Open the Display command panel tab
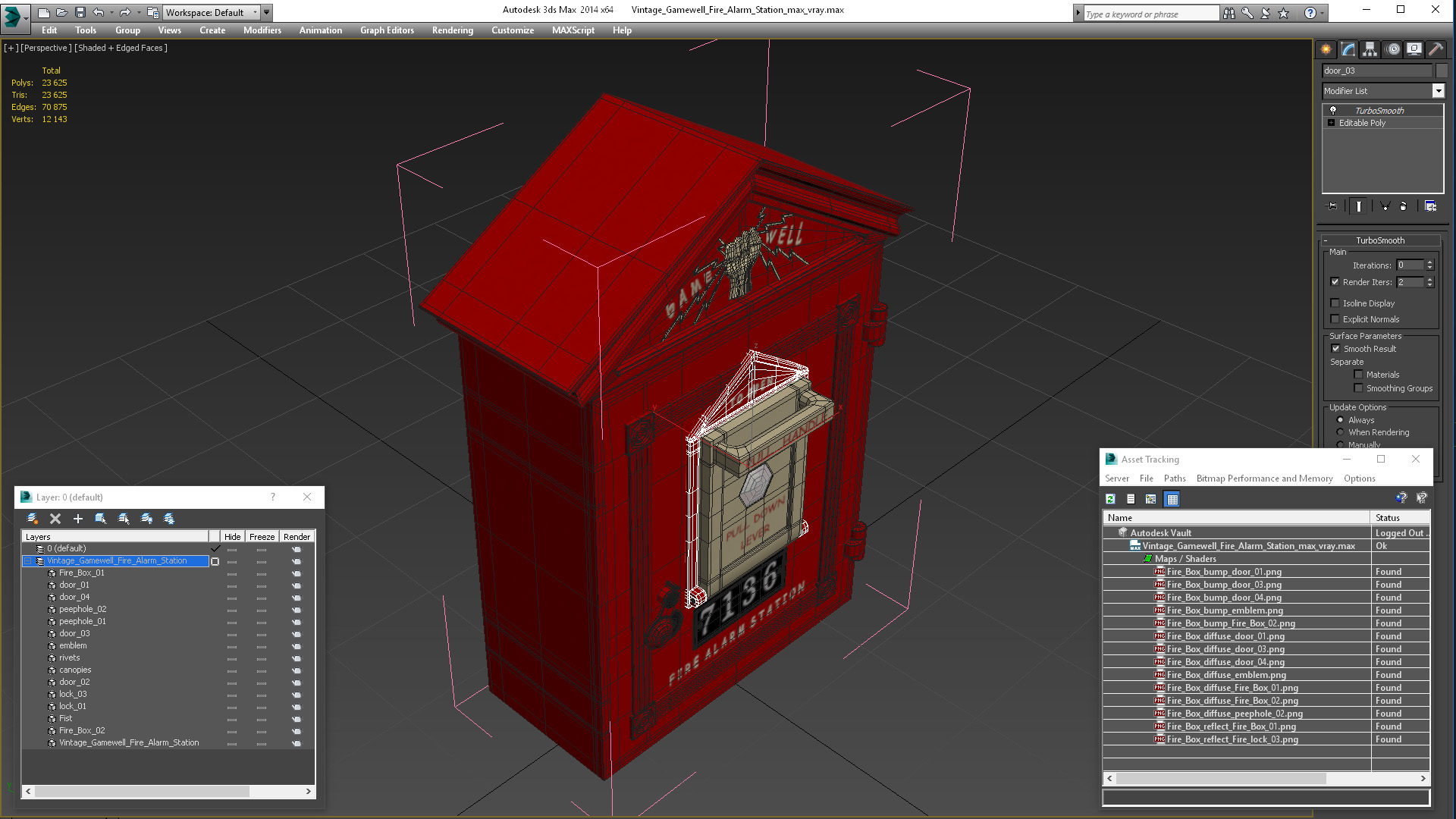1456x819 pixels. click(x=1414, y=49)
